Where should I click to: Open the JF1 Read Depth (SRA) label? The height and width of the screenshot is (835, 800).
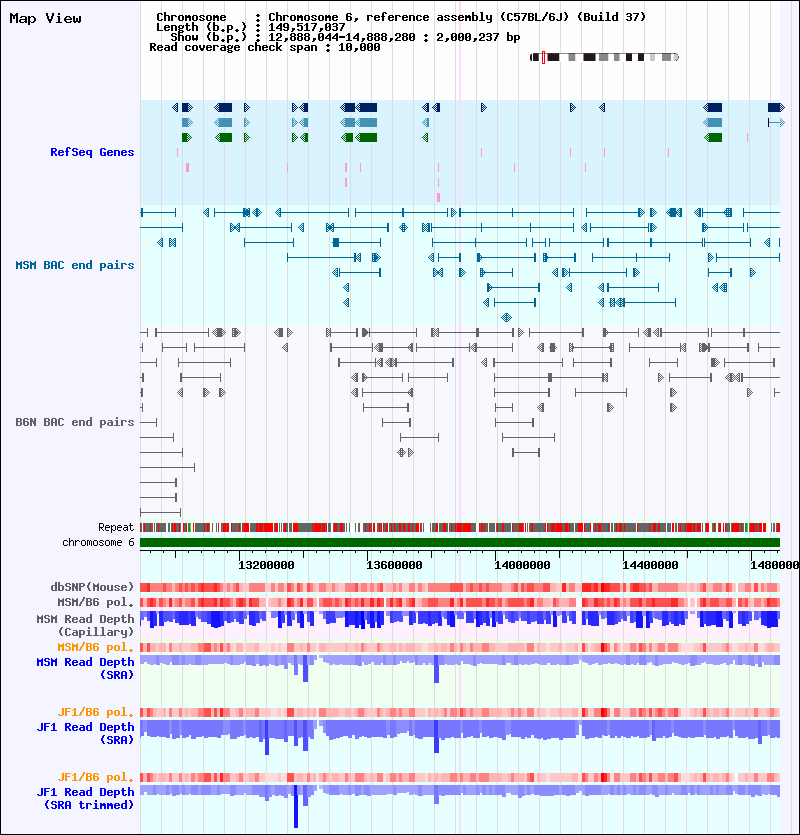[x=85, y=733]
